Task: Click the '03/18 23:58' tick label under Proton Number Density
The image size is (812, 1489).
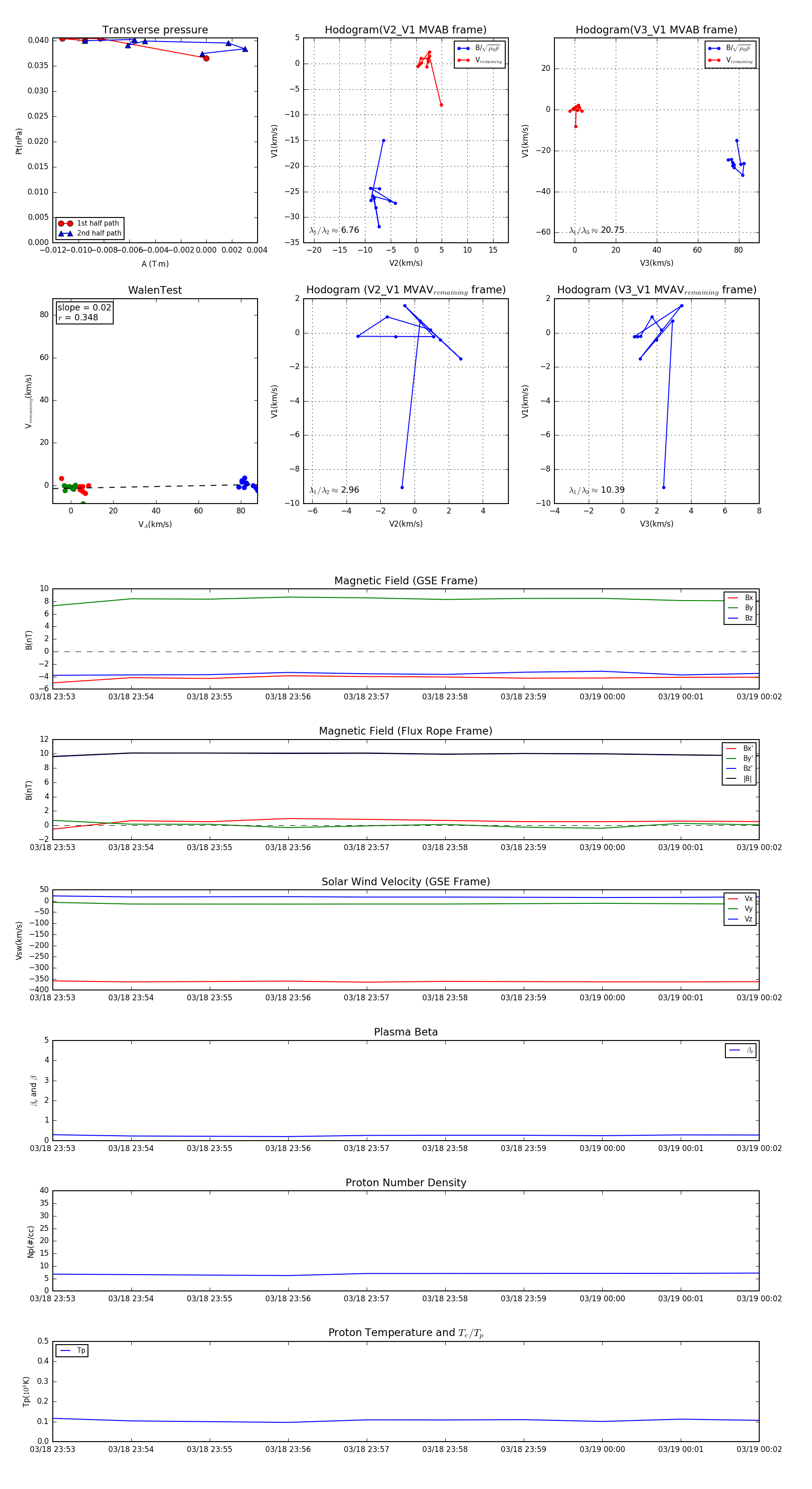Action: (x=445, y=1298)
